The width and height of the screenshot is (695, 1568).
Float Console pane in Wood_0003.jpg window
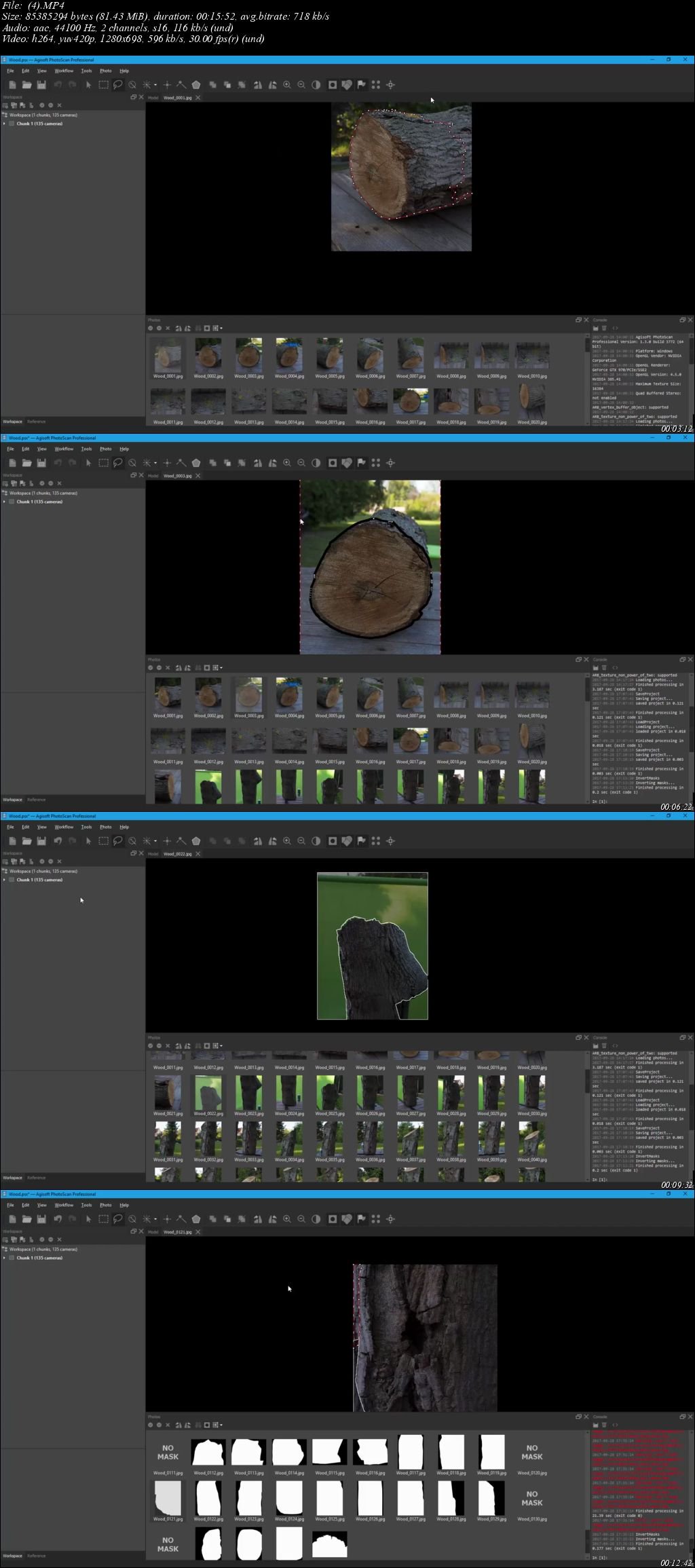(683, 659)
